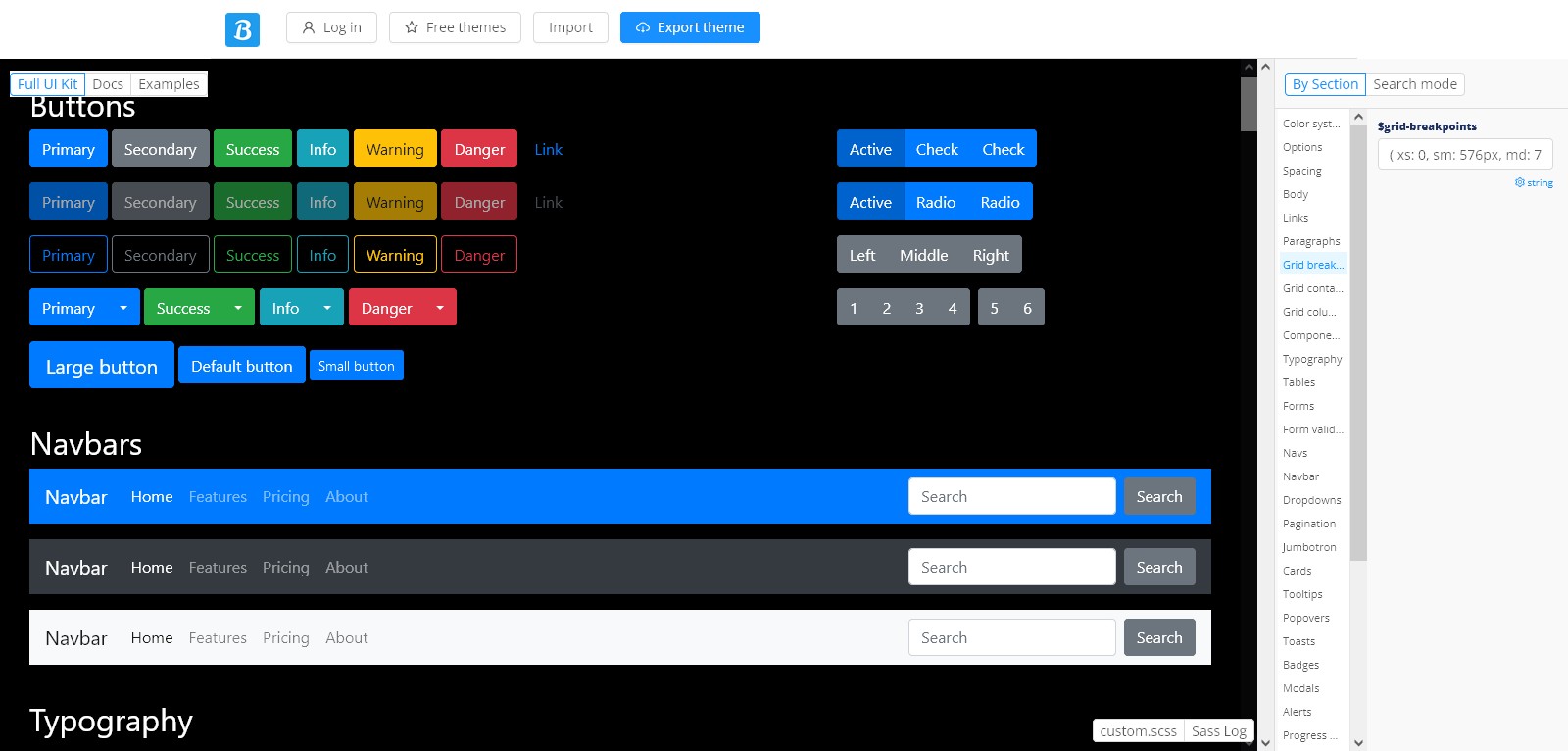Toggle the Active checkbox button

coord(869,149)
